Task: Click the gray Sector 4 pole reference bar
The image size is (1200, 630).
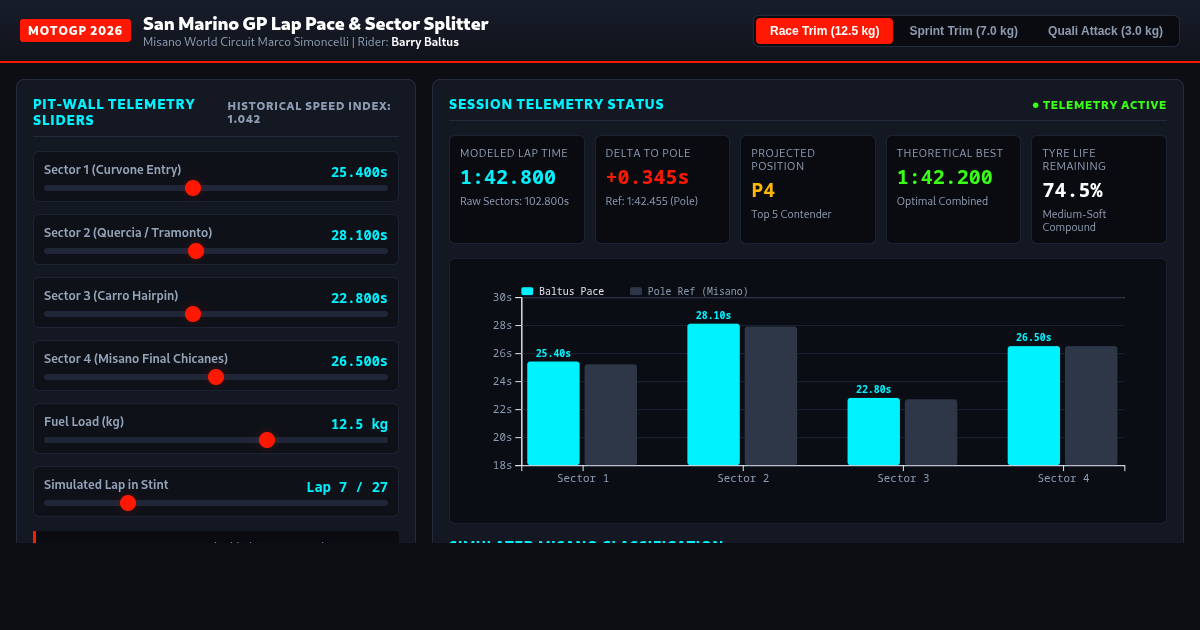Action: (x=1091, y=406)
